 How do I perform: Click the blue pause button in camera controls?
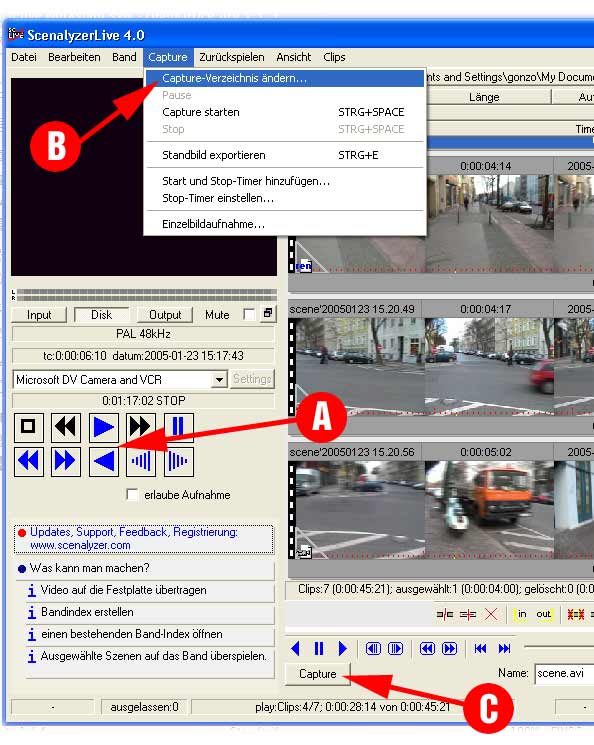click(x=179, y=427)
